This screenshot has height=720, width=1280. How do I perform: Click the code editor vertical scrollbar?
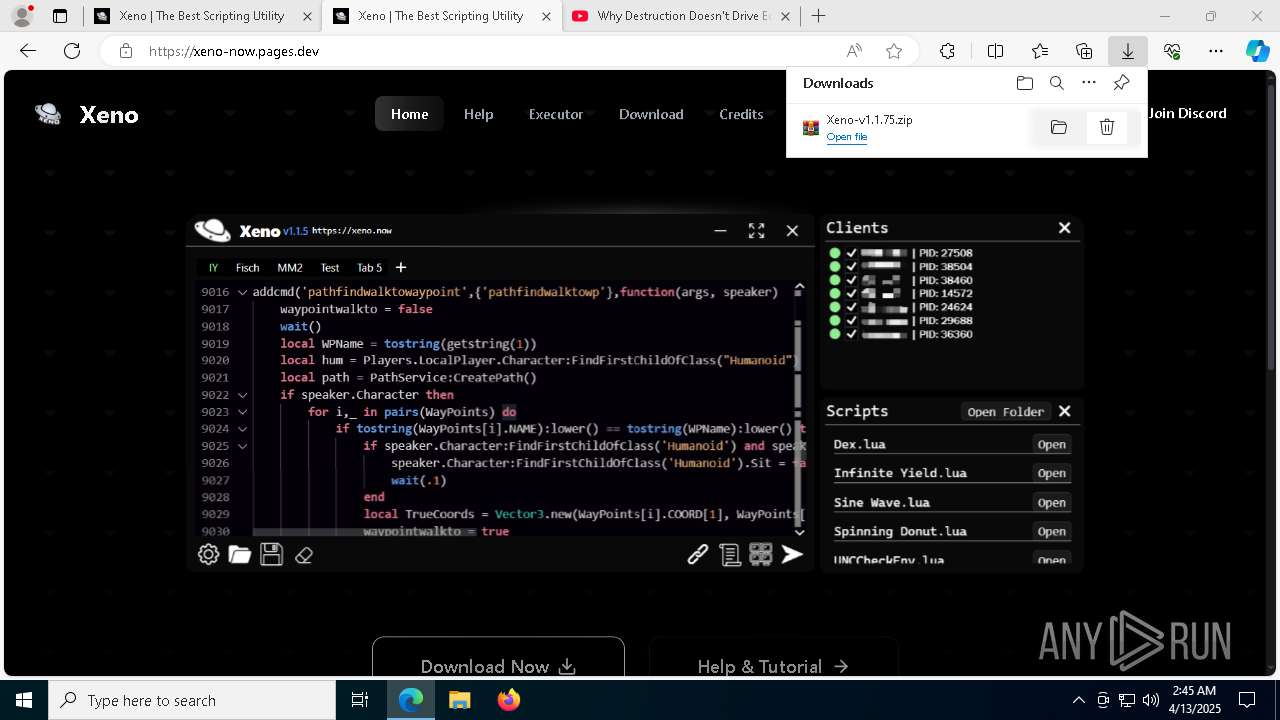click(x=798, y=410)
